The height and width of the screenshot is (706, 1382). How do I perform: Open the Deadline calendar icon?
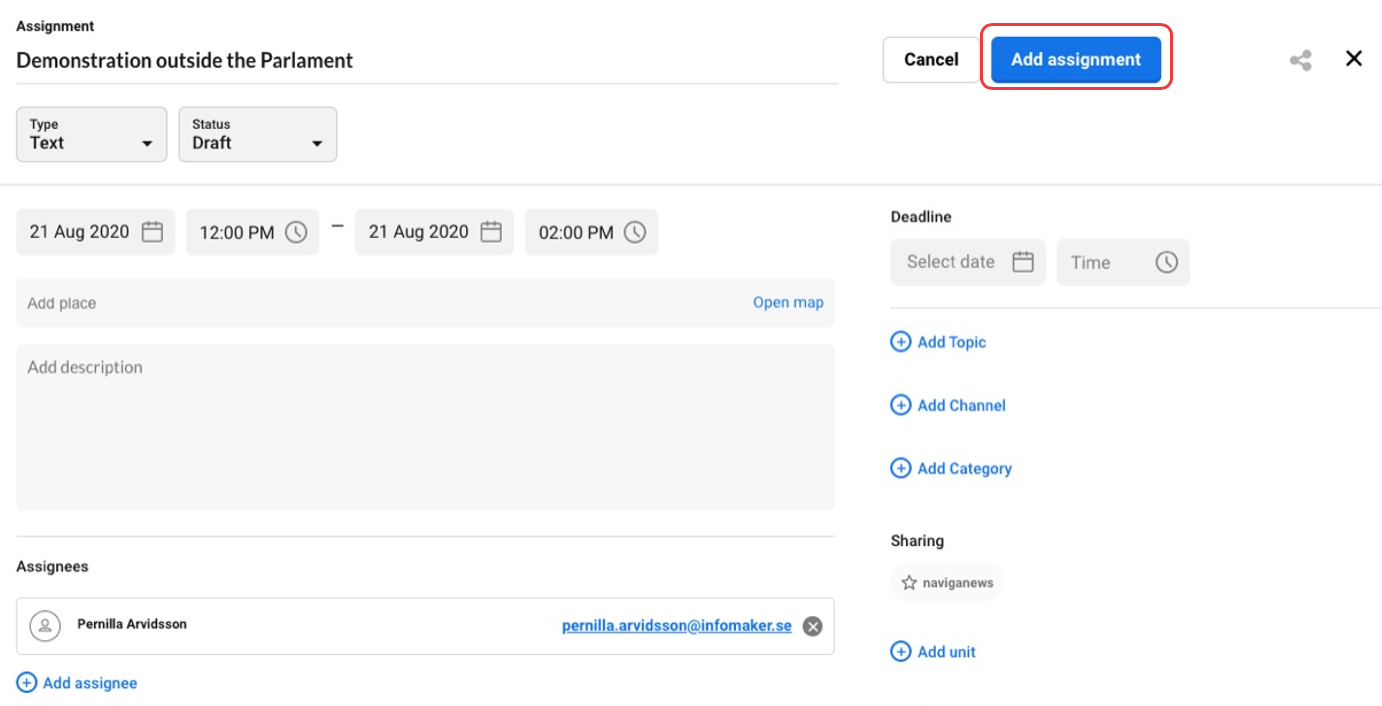click(1022, 262)
